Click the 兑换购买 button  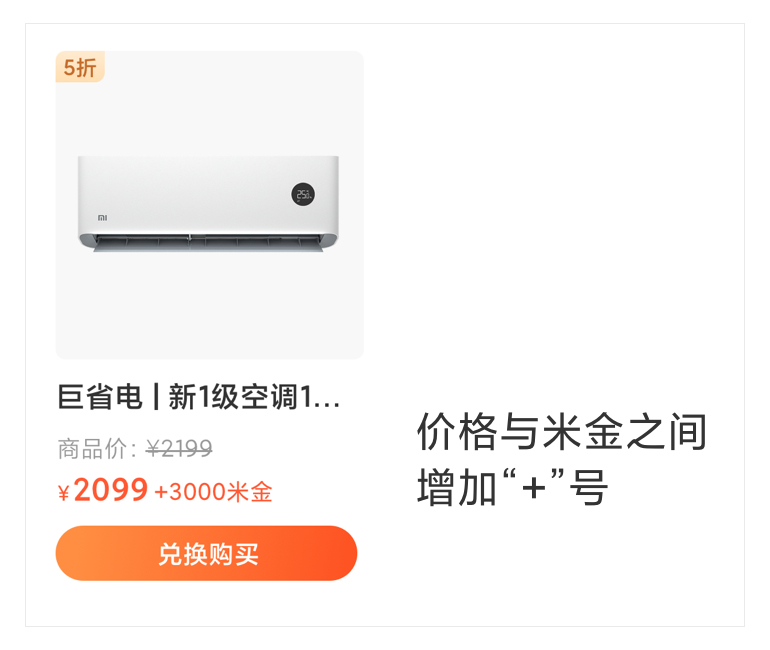coord(206,553)
